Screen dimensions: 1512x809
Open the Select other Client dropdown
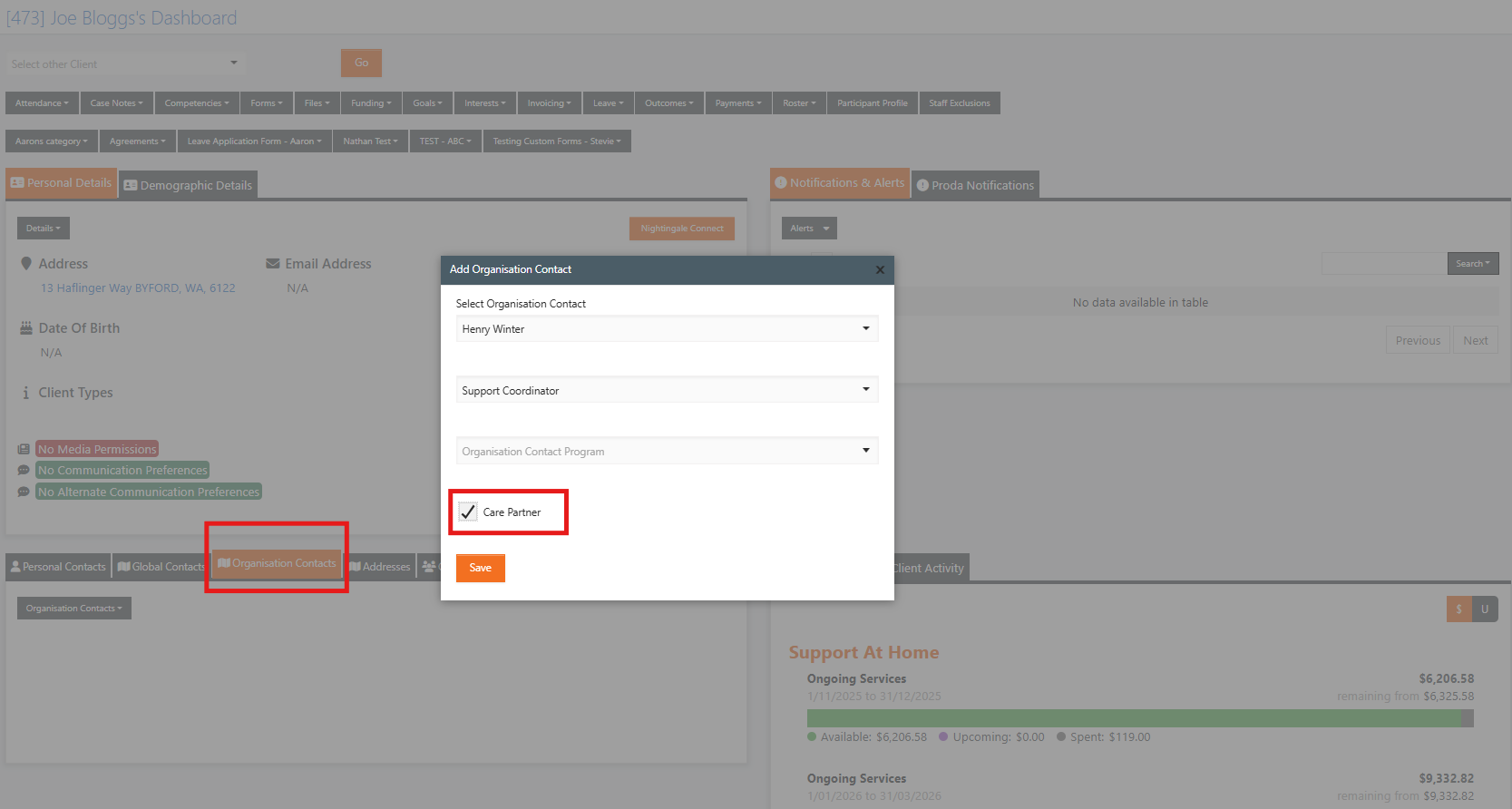[x=125, y=63]
